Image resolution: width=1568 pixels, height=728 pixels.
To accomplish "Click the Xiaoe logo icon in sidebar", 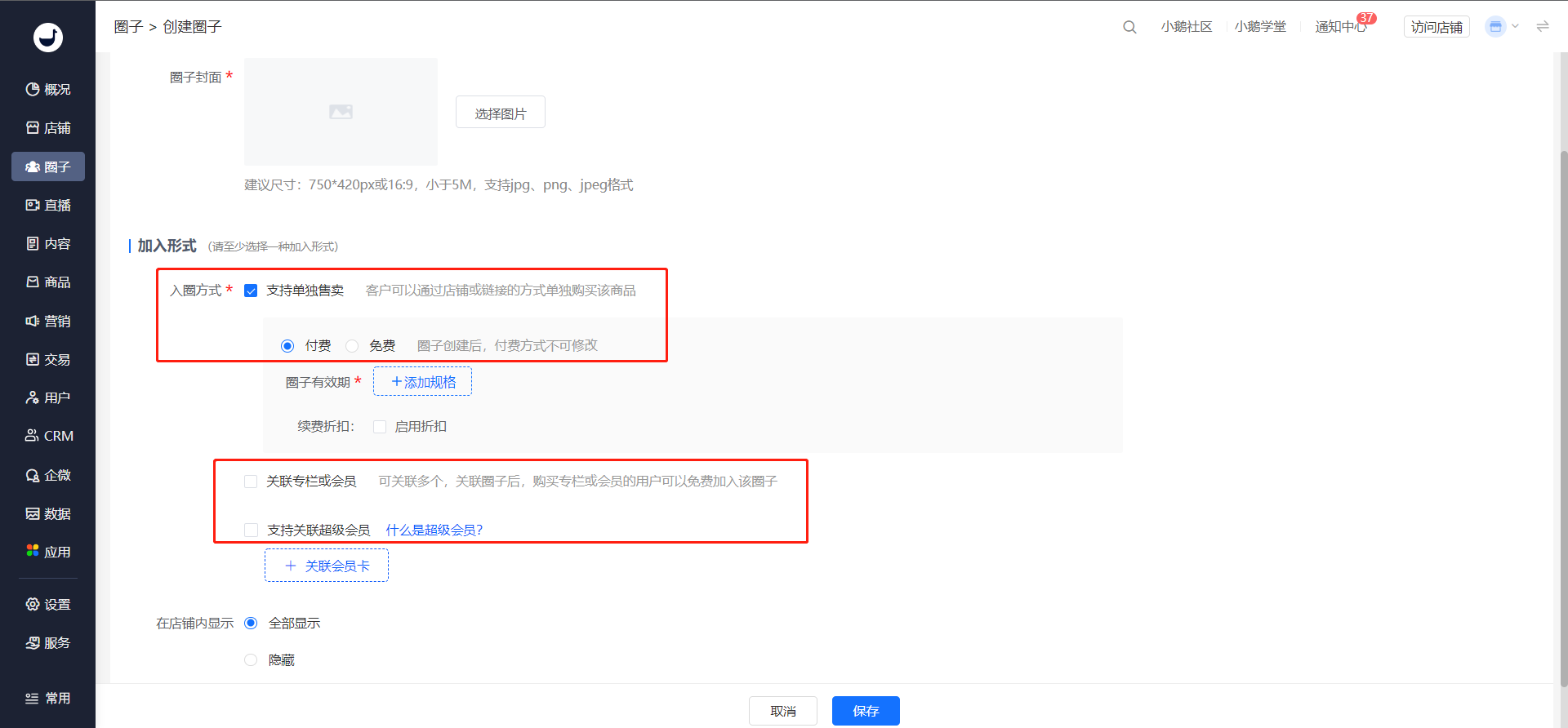I will click(x=48, y=37).
